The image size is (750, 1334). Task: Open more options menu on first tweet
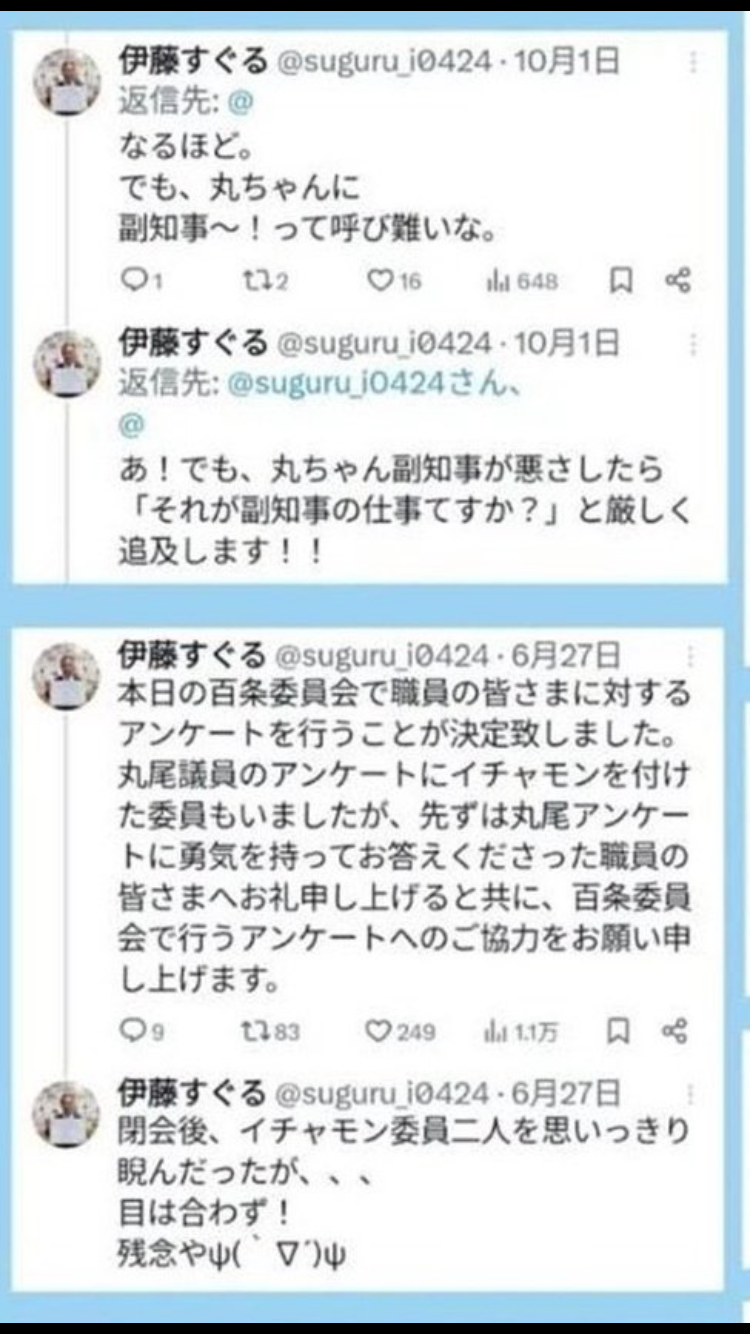[x=692, y=63]
